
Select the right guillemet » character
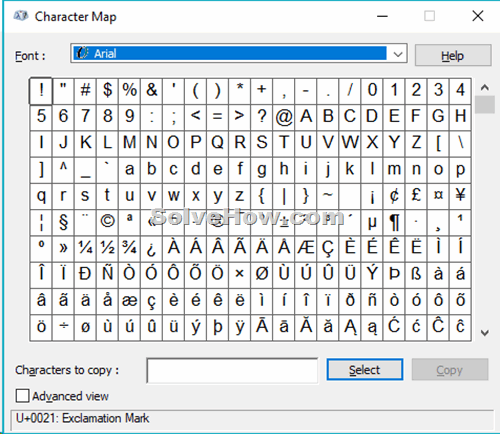63,249
